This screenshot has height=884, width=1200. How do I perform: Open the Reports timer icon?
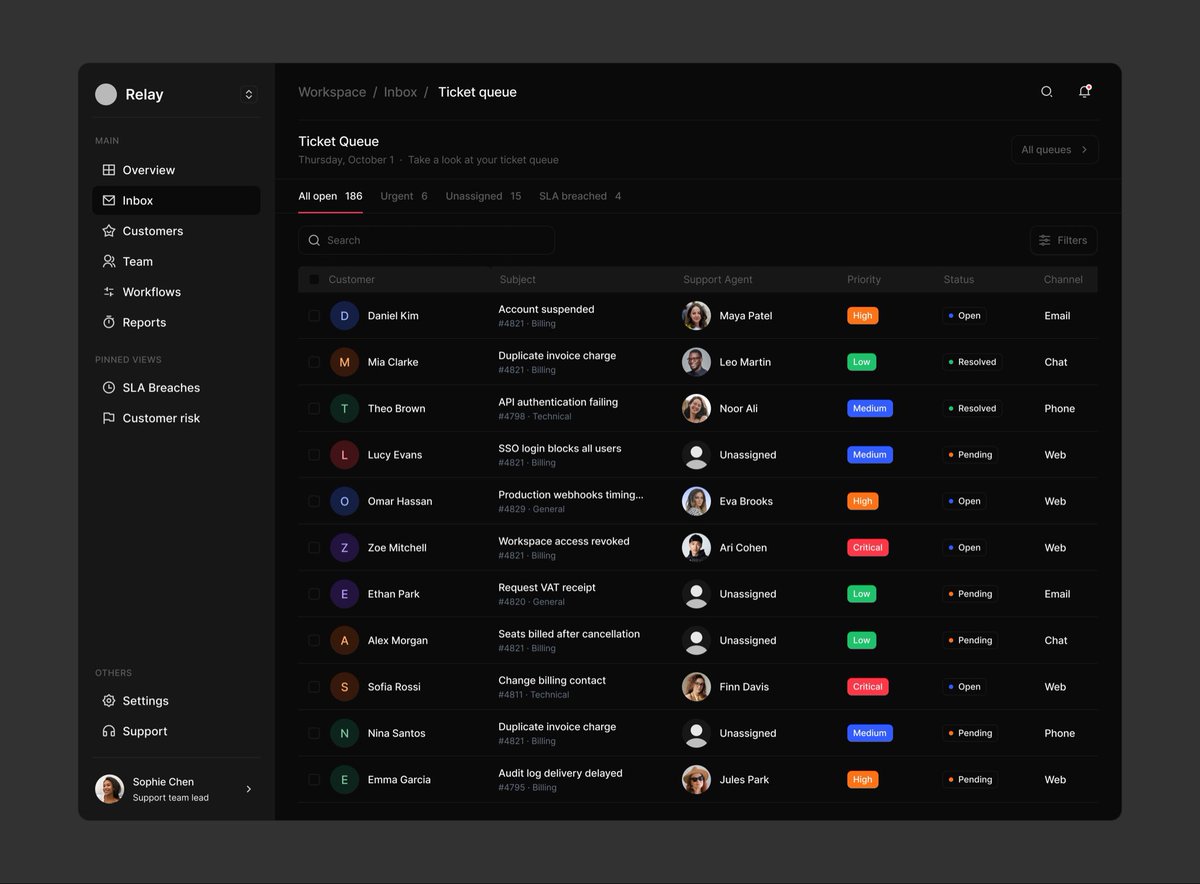point(109,323)
